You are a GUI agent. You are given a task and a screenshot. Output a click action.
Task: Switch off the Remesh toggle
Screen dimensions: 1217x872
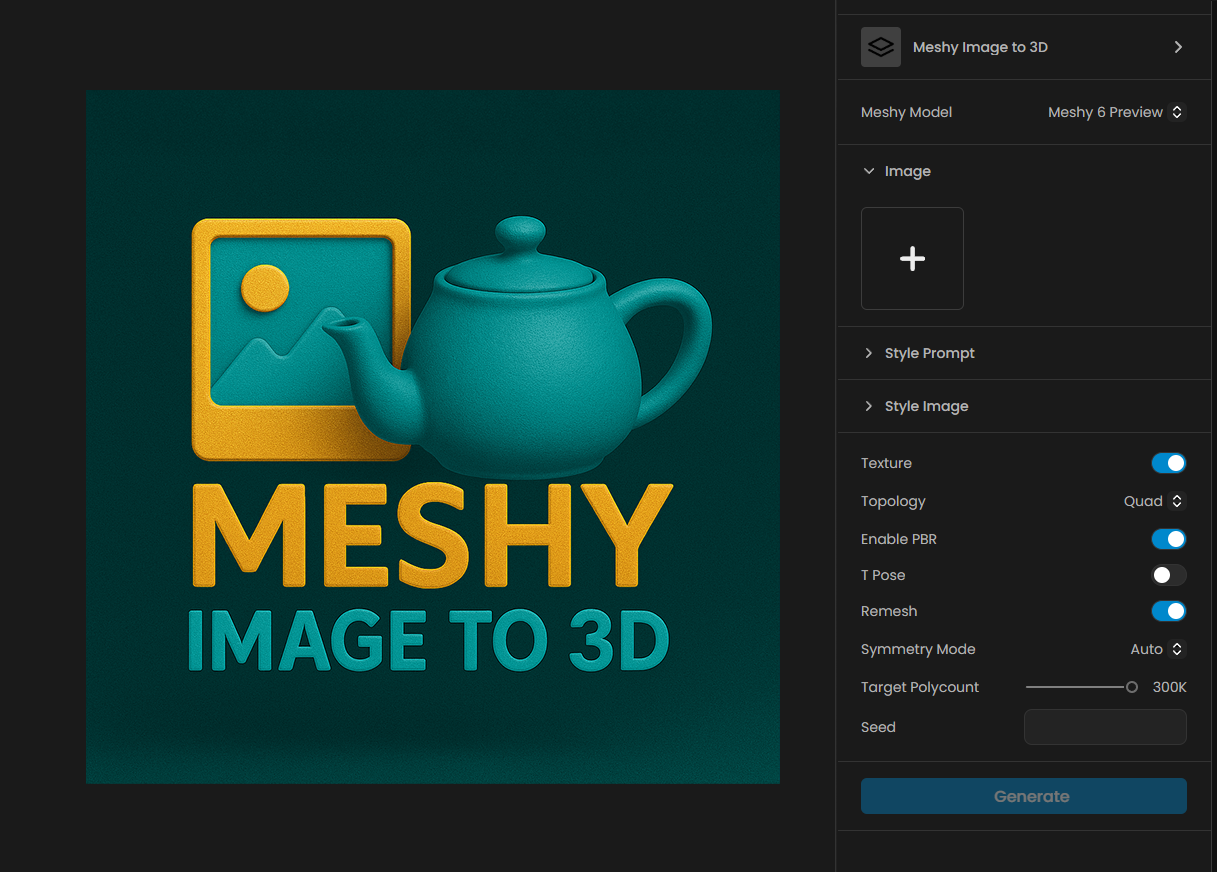tap(1168, 611)
